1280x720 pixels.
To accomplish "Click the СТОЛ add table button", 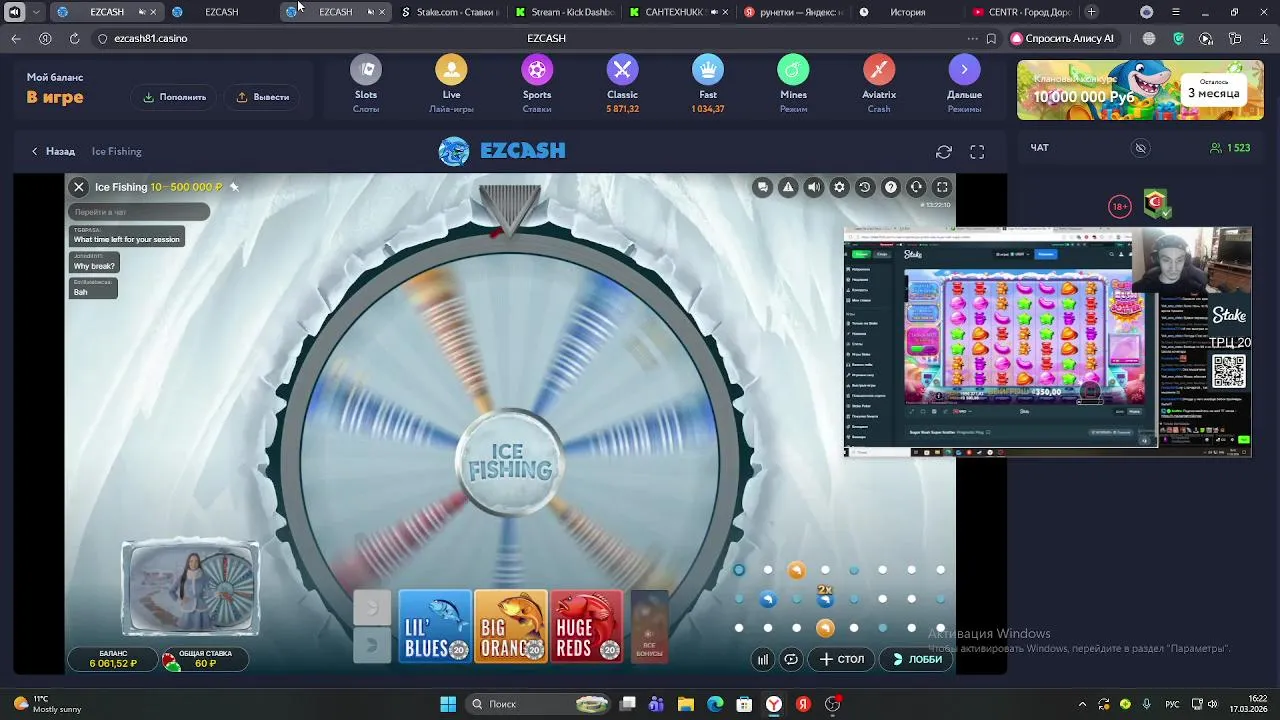I will point(842,659).
